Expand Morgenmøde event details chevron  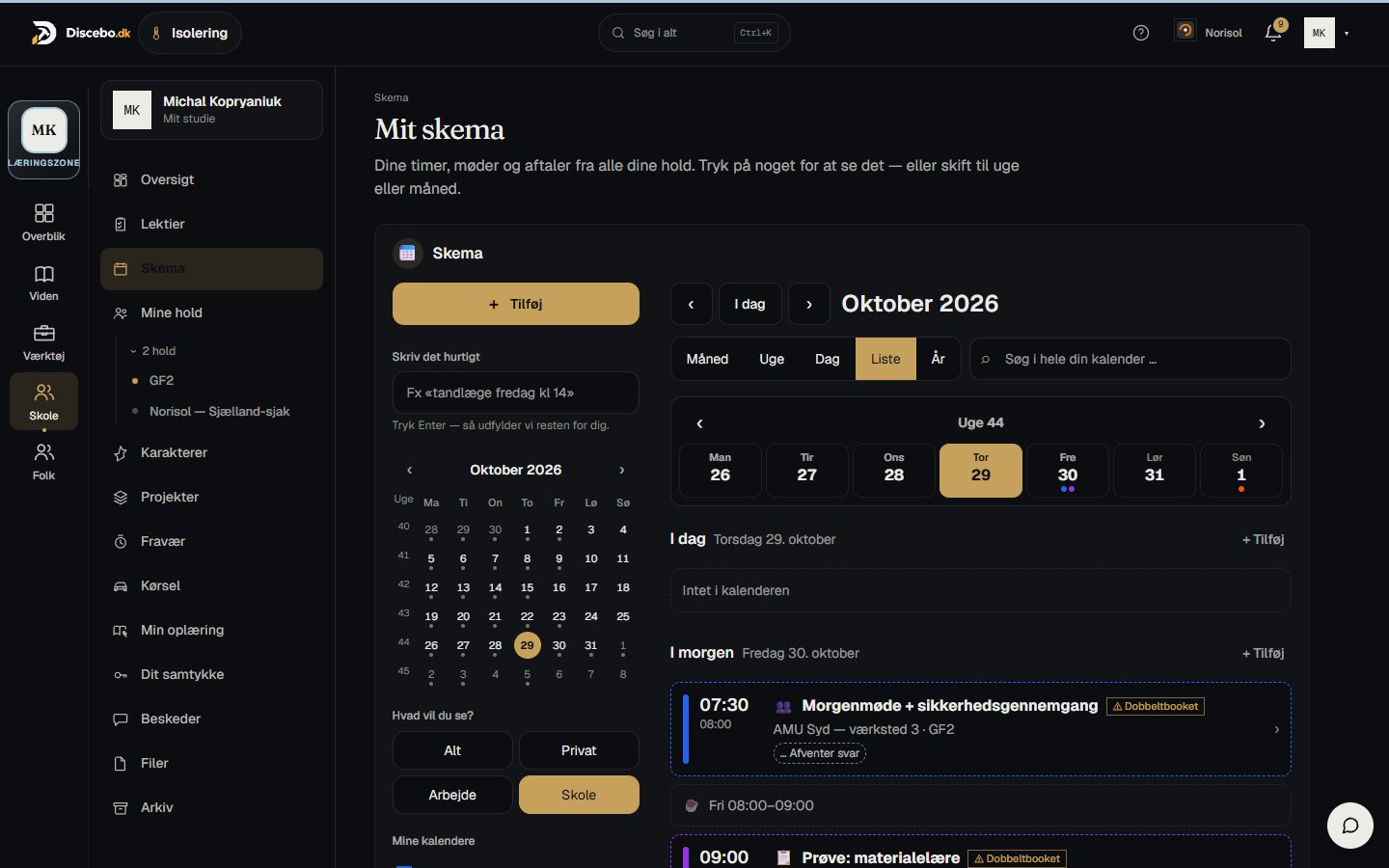[x=1276, y=730]
